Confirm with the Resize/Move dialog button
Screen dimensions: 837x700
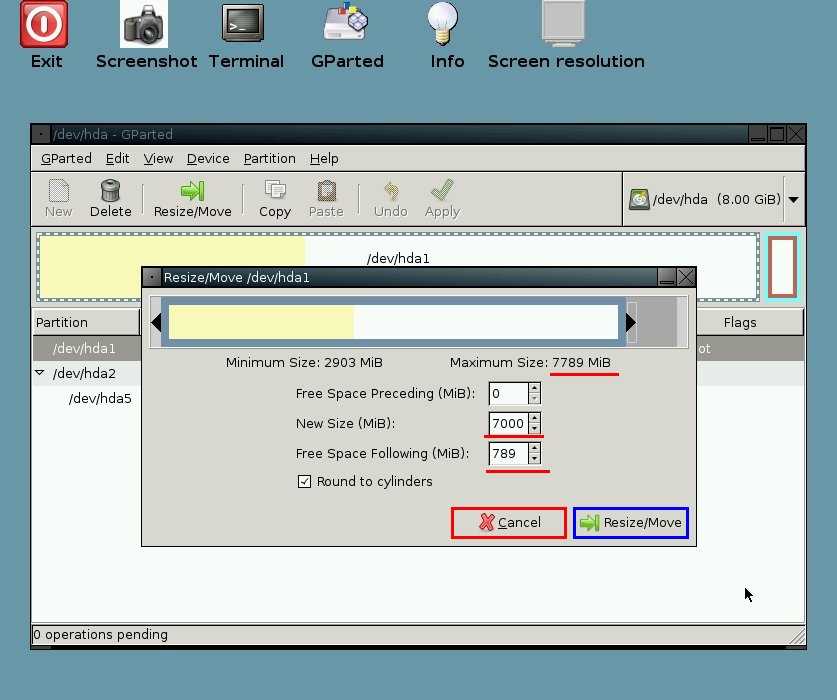[x=631, y=523]
